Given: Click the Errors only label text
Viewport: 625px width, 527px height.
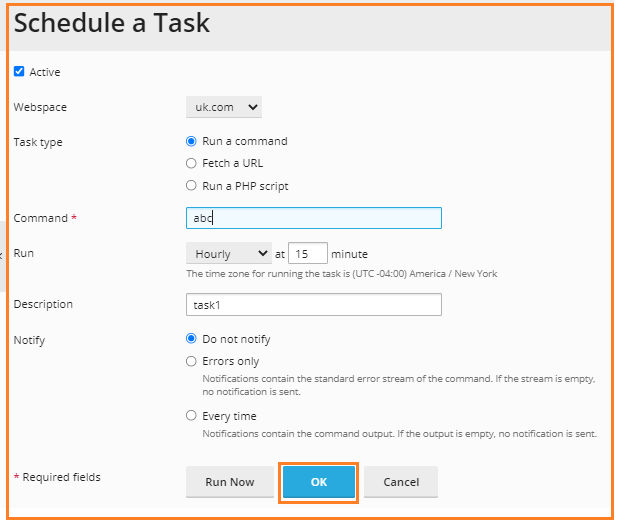Looking at the screenshot, I should coord(231,361).
